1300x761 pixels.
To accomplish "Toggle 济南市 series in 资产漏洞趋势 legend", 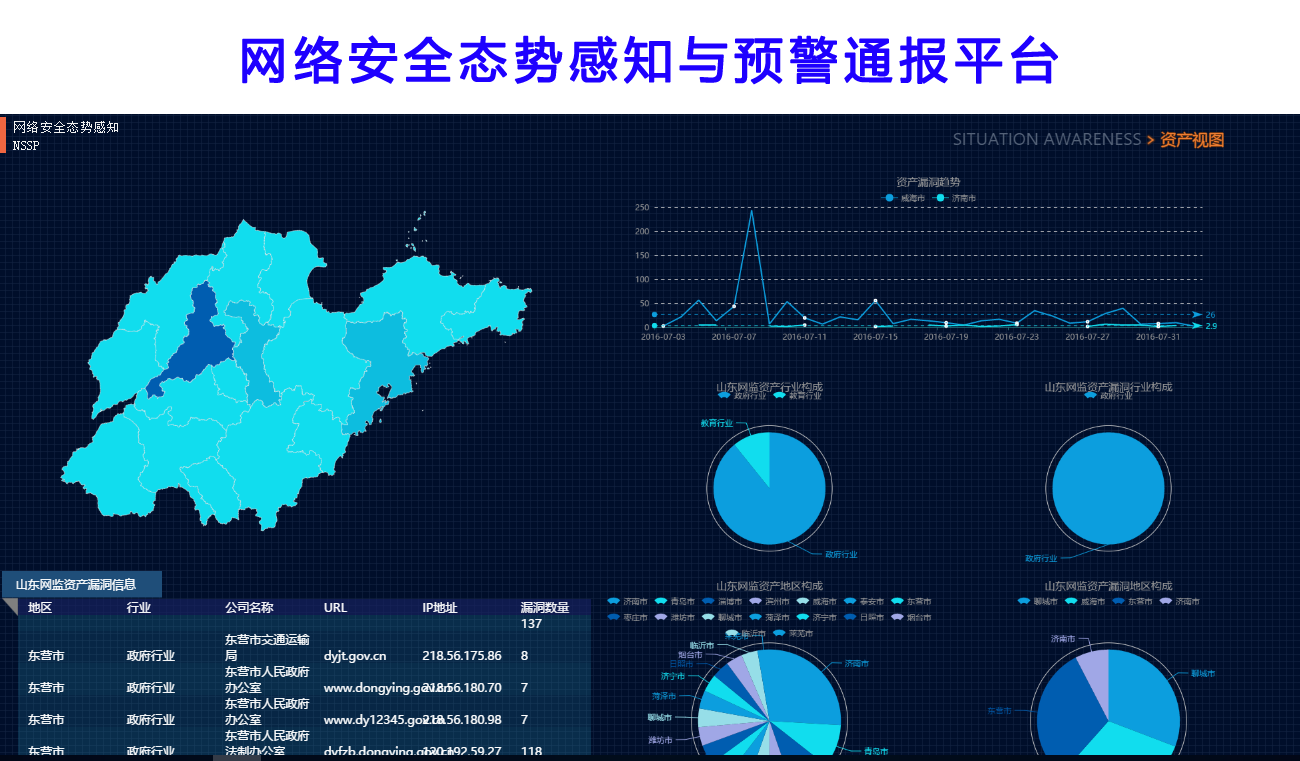I will pos(955,198).
